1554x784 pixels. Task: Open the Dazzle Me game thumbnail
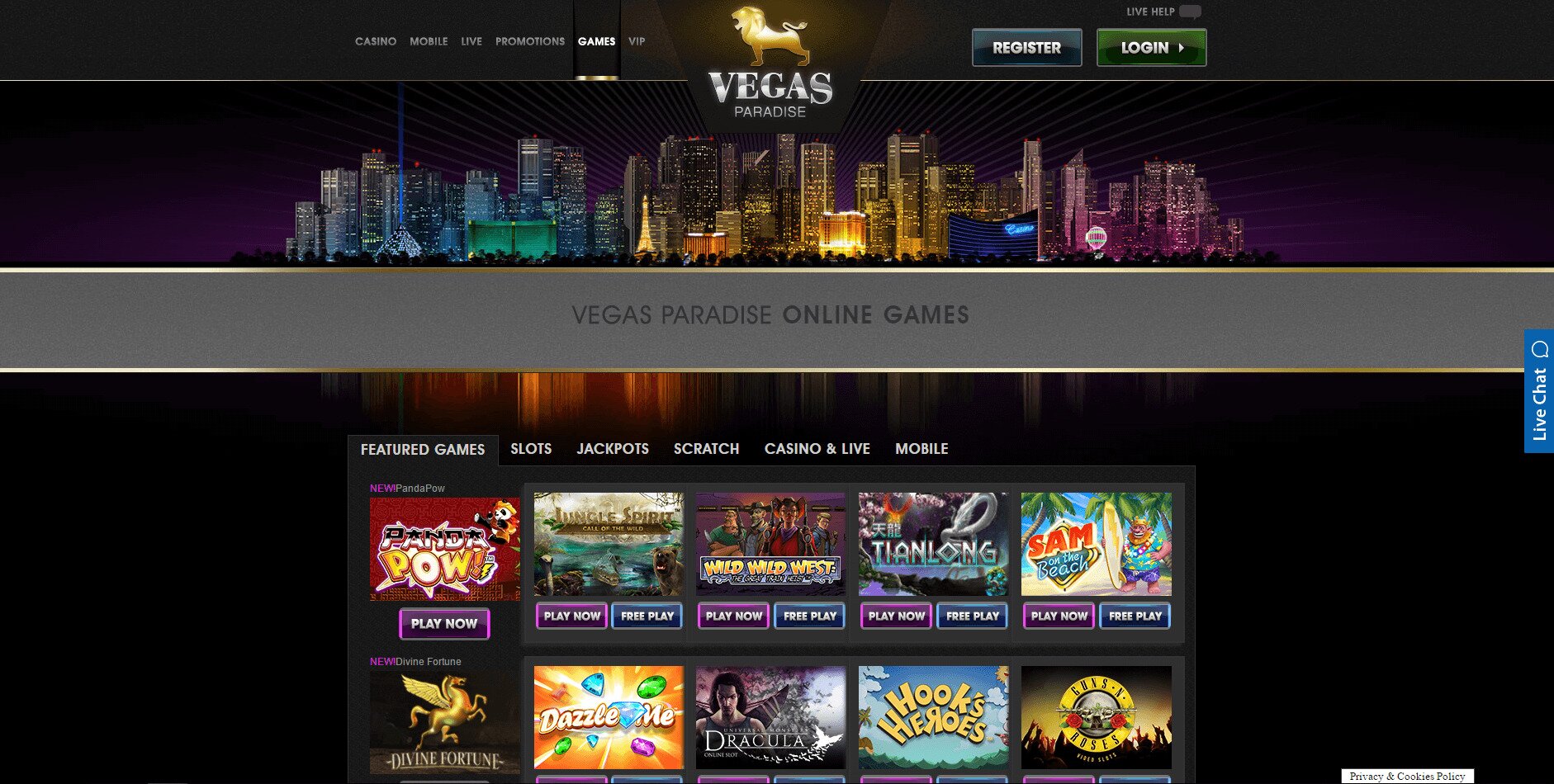609,717
